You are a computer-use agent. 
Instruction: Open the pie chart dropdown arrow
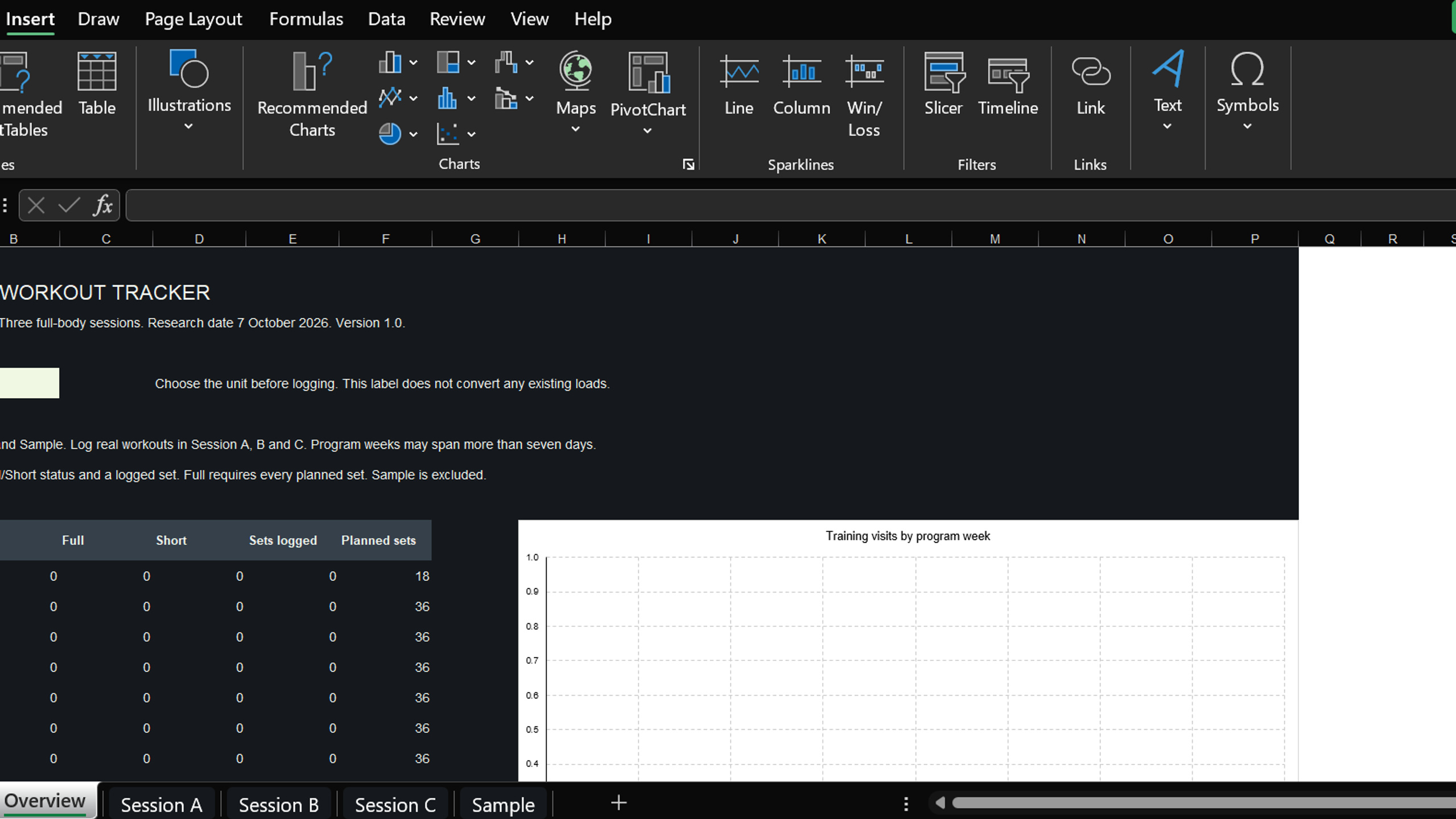tap(414, 134)
